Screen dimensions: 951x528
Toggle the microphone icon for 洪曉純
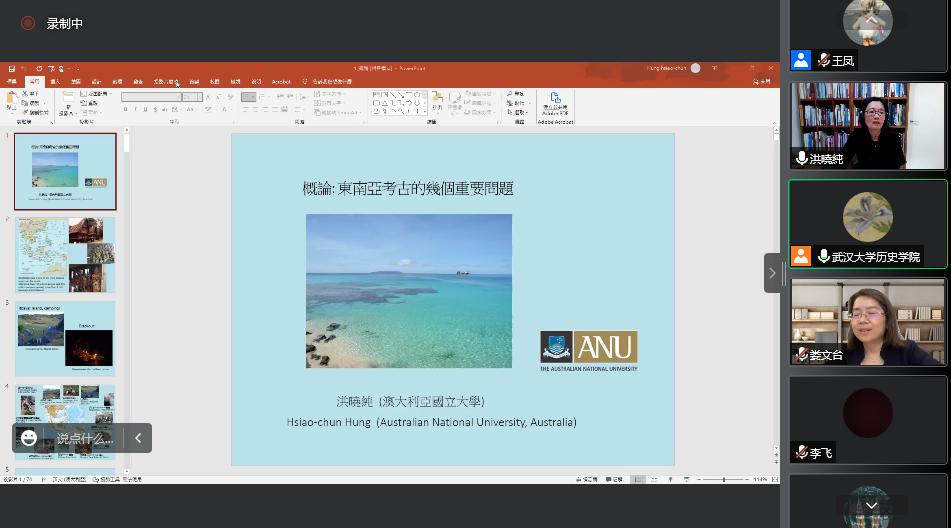pos(801,158)
